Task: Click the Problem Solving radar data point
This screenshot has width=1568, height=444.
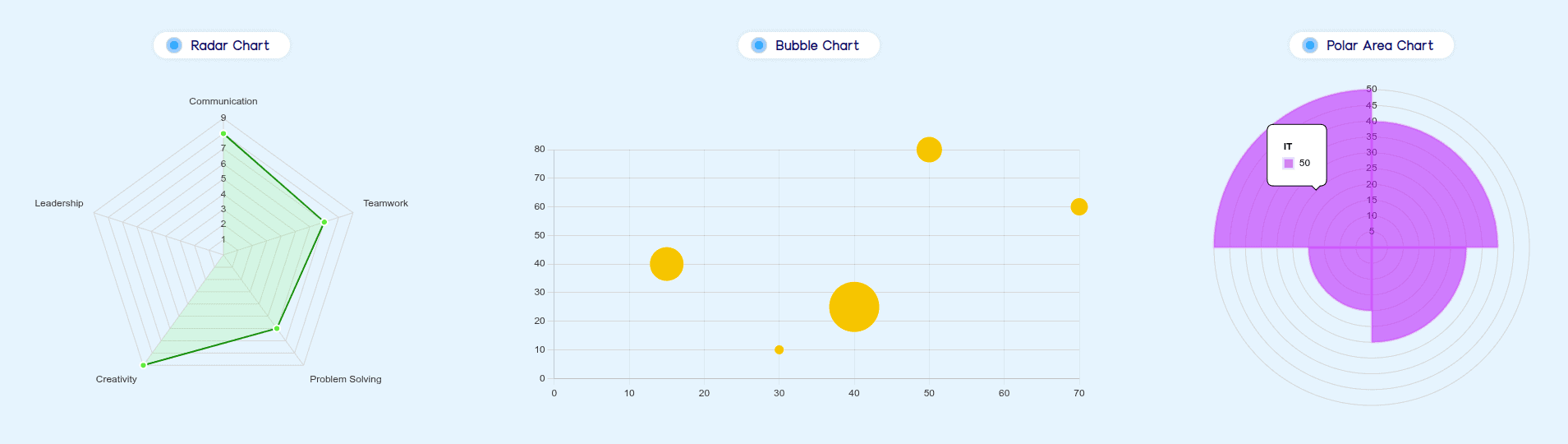Action: point(277,329)
